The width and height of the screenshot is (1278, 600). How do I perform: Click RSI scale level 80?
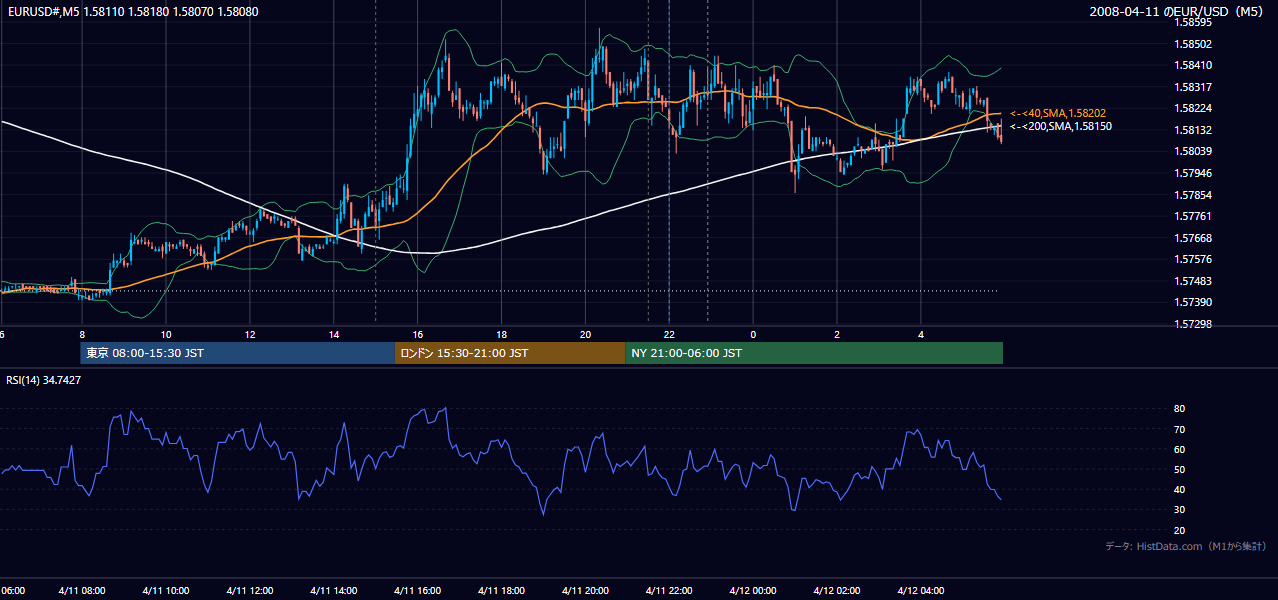pyautogui.click(x=1180, y=409)
